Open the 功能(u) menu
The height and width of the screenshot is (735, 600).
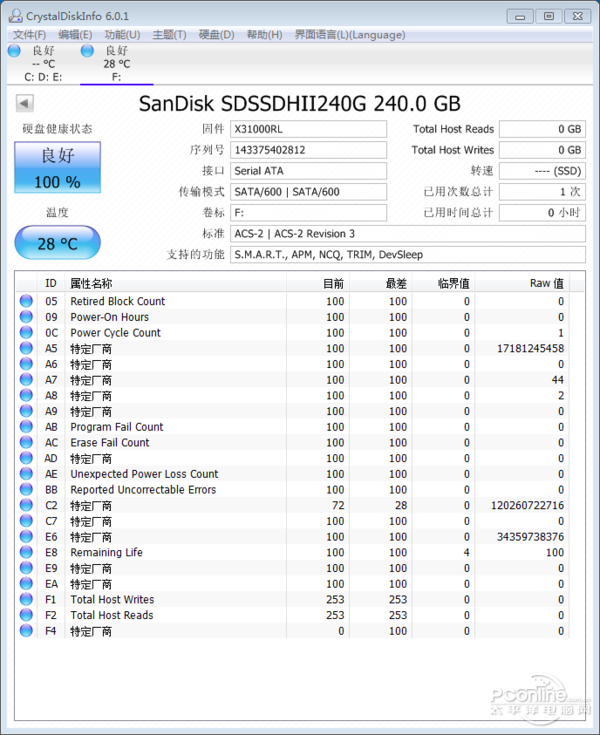[x=122, y=34]
